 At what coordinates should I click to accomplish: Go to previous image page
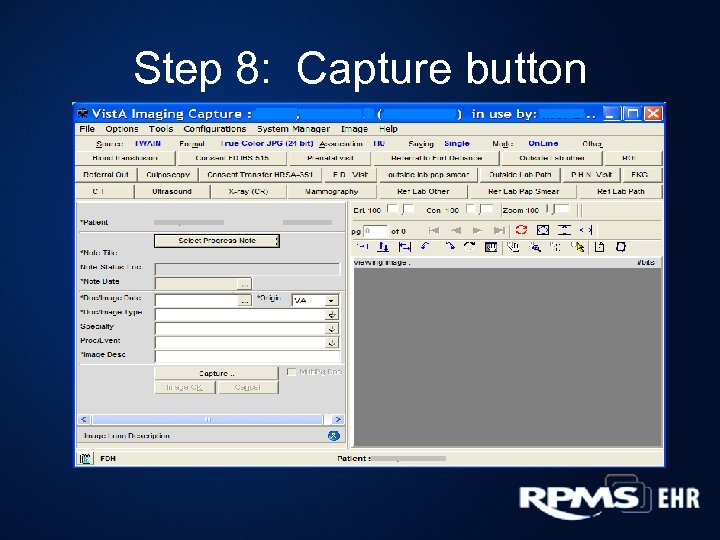(x=456, y=231)
